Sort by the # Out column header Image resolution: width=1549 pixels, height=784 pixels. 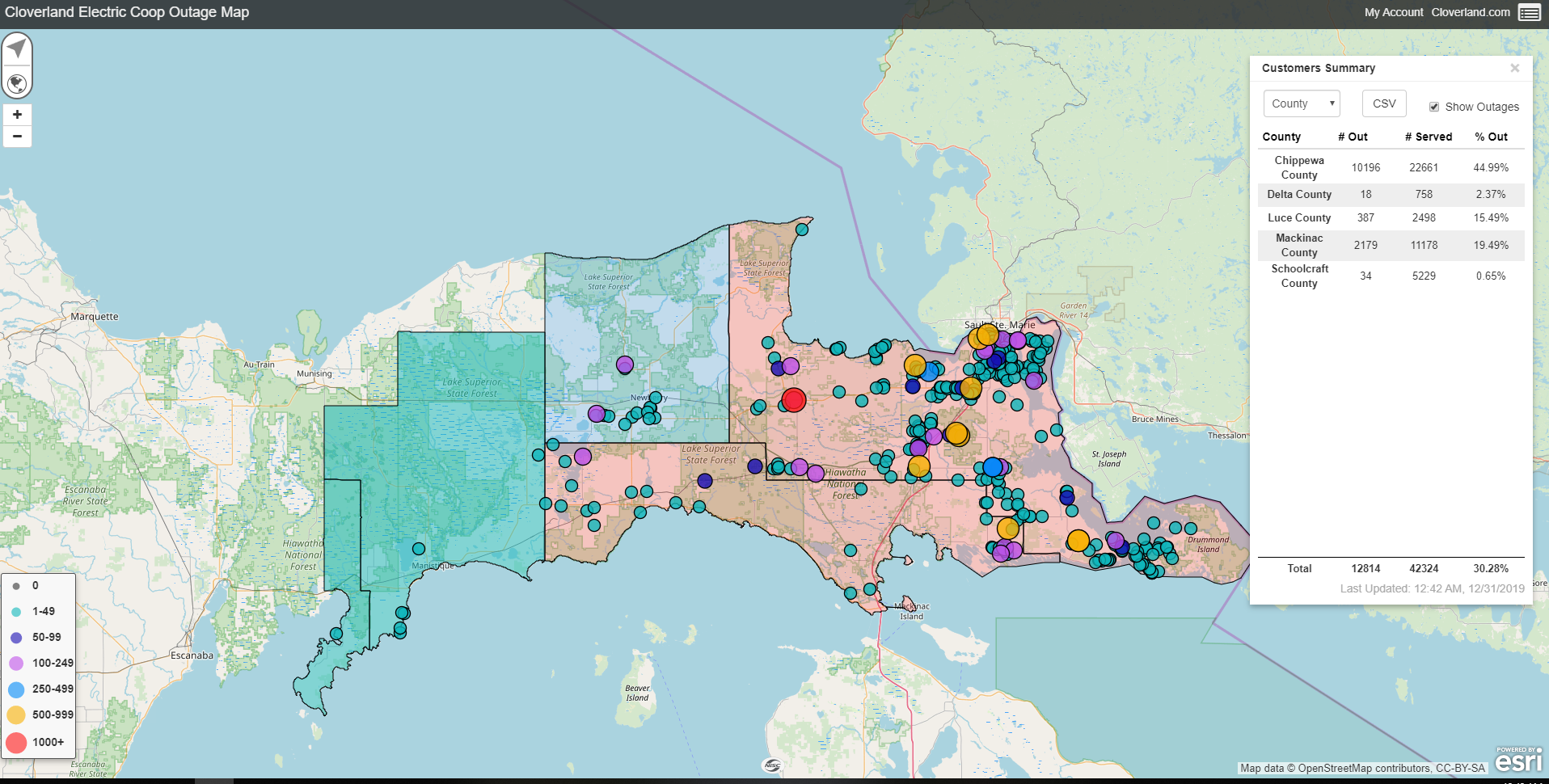(1353, 137)
